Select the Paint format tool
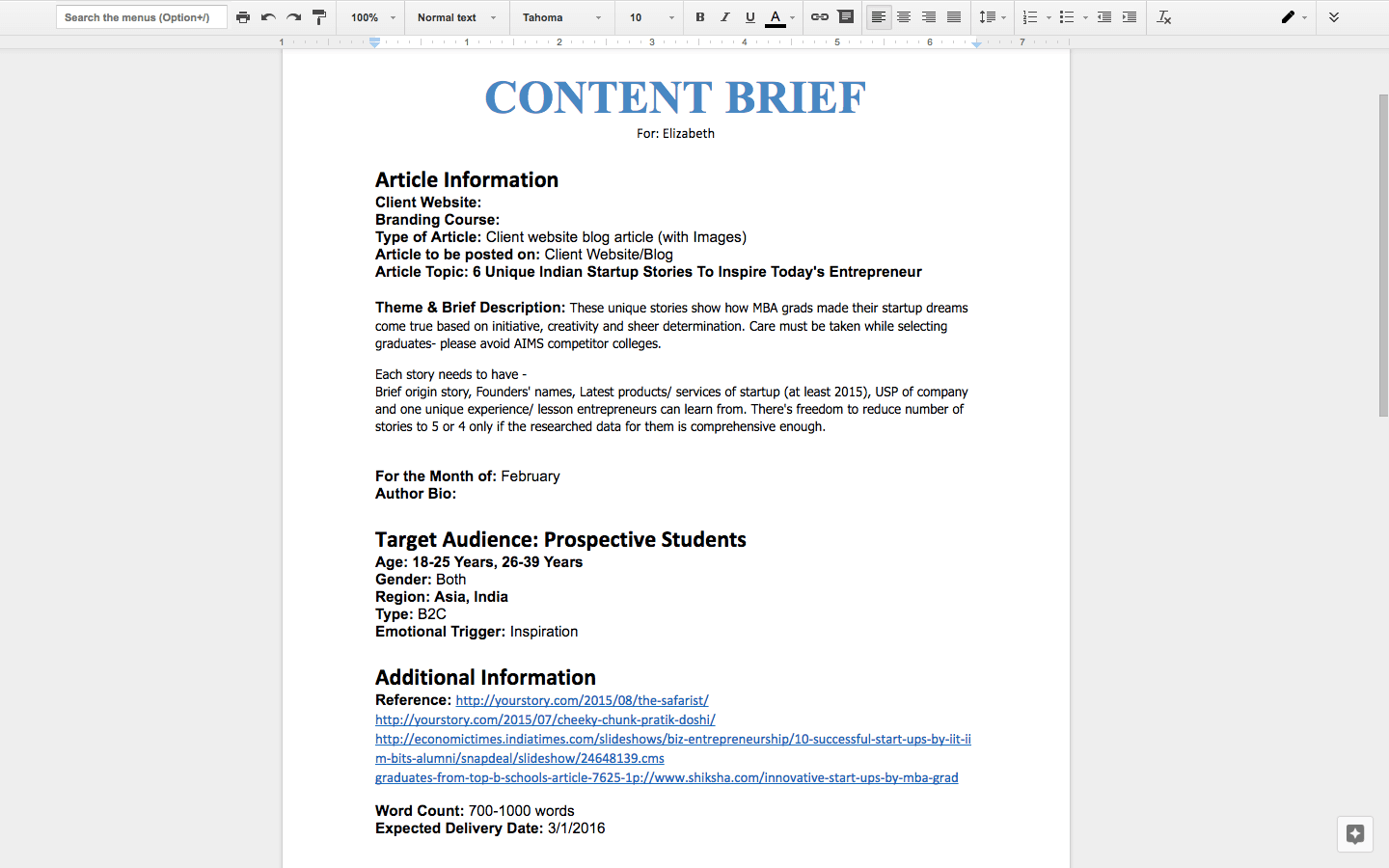The width and height of the screenshot is (1389, 868). coord(319,17)
